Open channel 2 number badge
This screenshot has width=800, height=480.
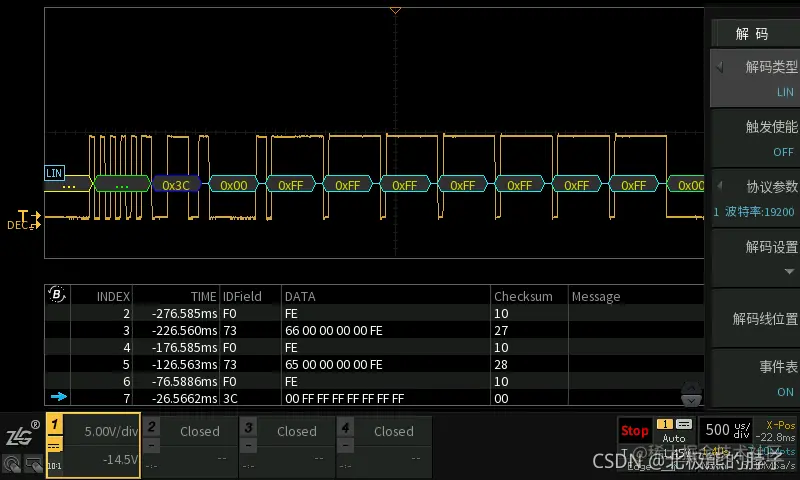(x=152, y=426)
